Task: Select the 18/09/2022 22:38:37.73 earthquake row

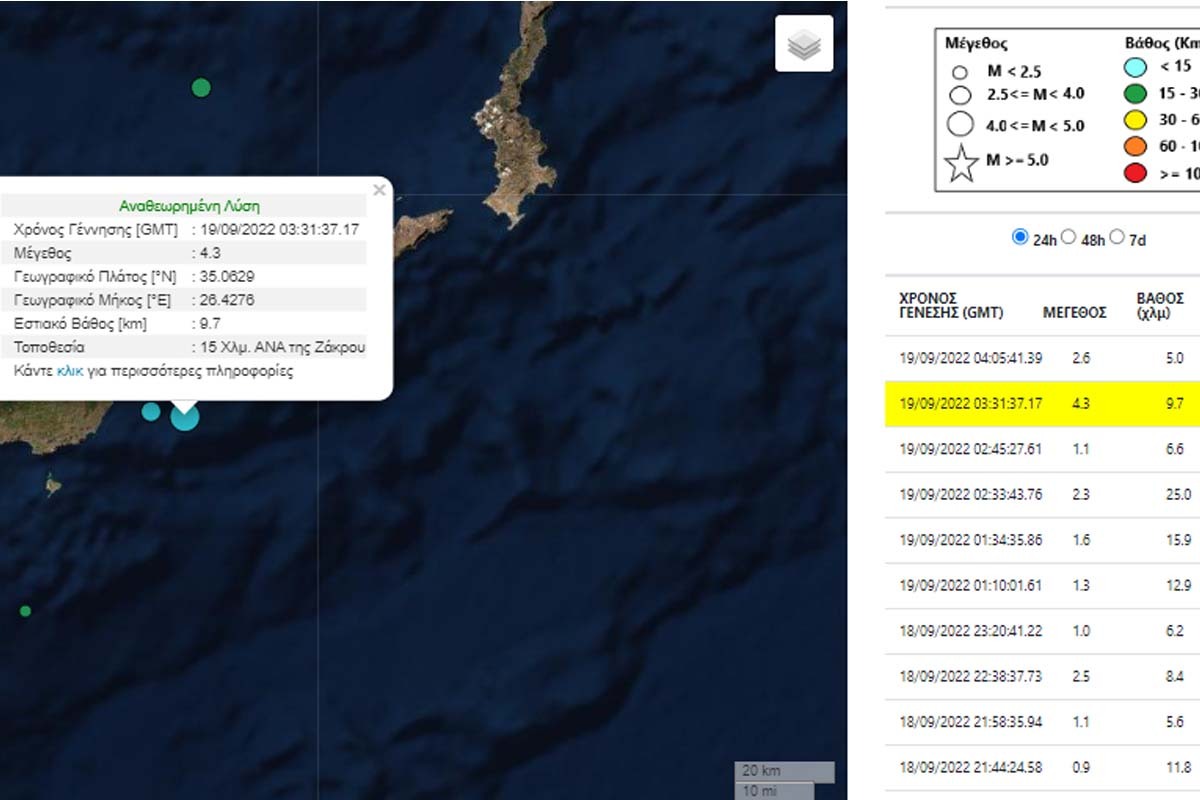Action: (x=1042, y=677)
